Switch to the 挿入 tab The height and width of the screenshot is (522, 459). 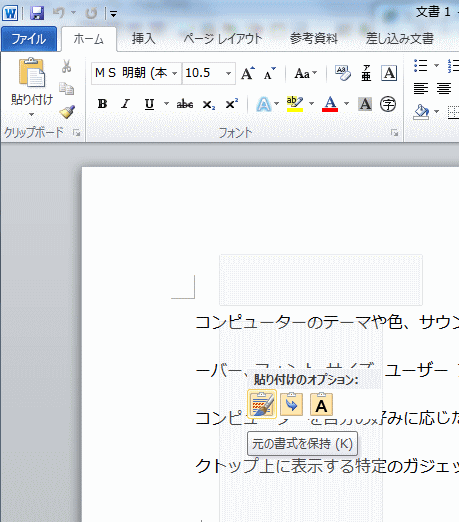click(x=144, y=39)
